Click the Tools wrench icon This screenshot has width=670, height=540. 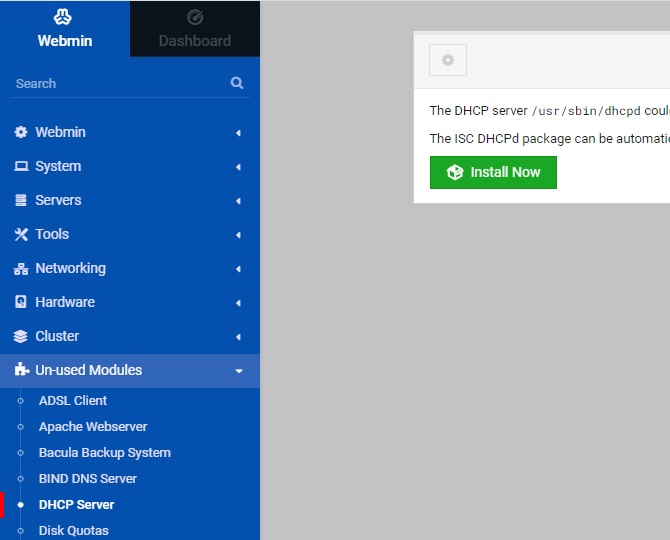tap(21, 234)
